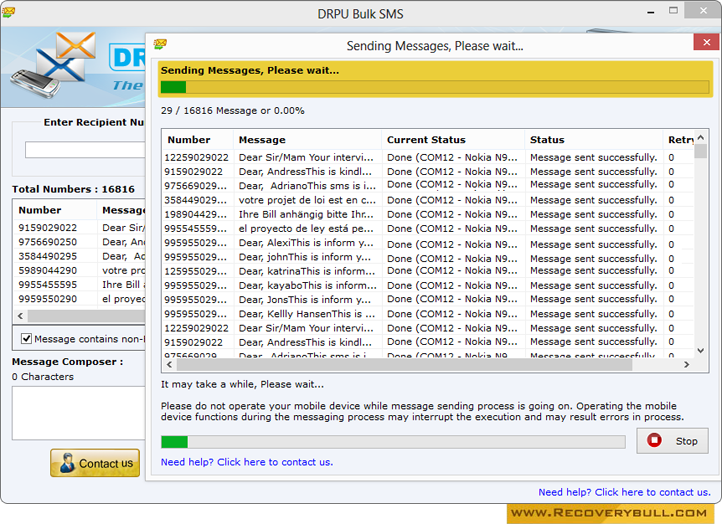Click the Message Composer text area
The height and width of the screenshot is (524, 722).
tap(79, 413)
